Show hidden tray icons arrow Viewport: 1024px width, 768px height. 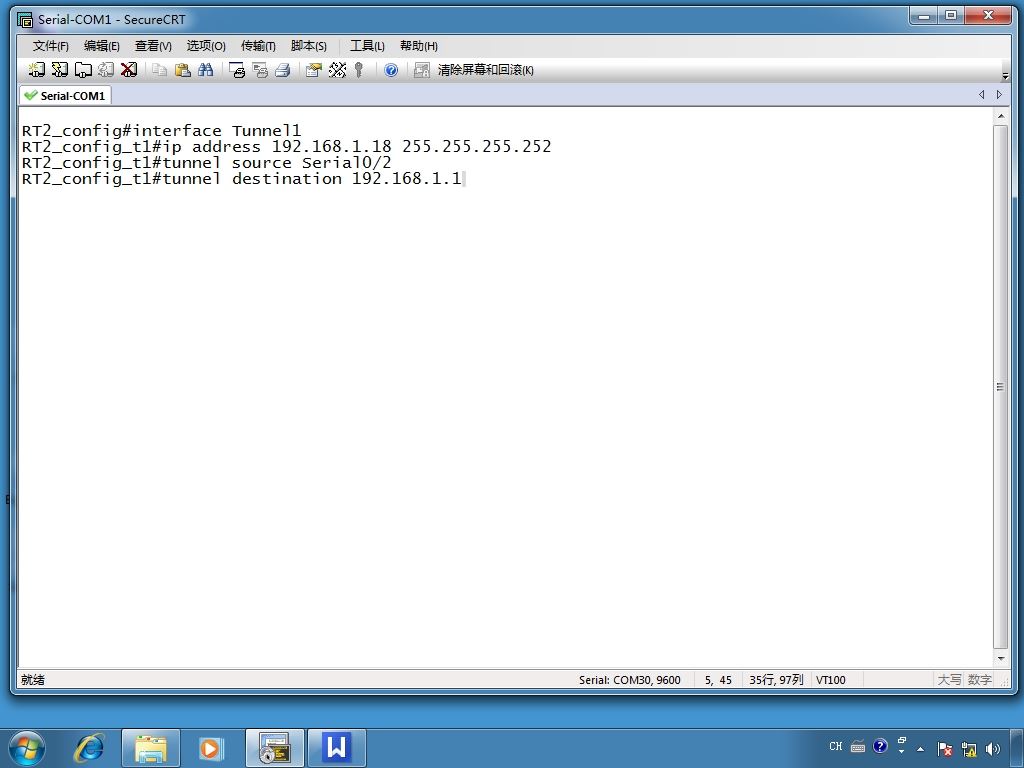pos(920,749)
